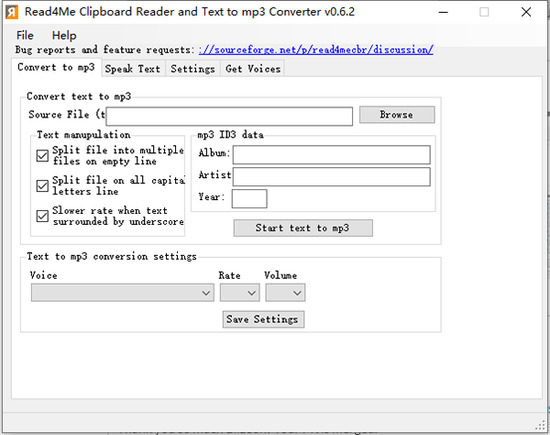Click the Year input field
The height and width of the screenshot is (435, 550).
[x=249, y=199]
